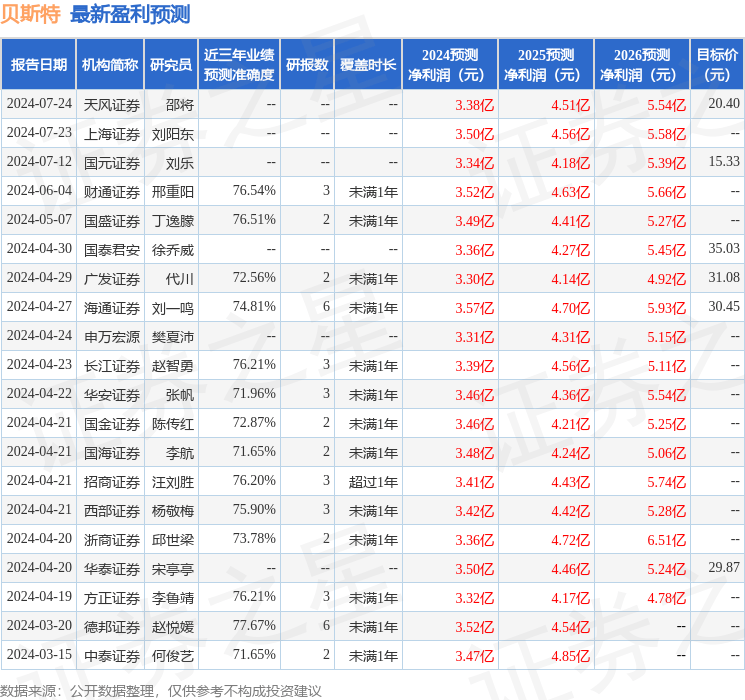Viewport: 745px width, 700px height.
Task: Click the 数据来源 disclaimer footer text
Action: [161, 690]
